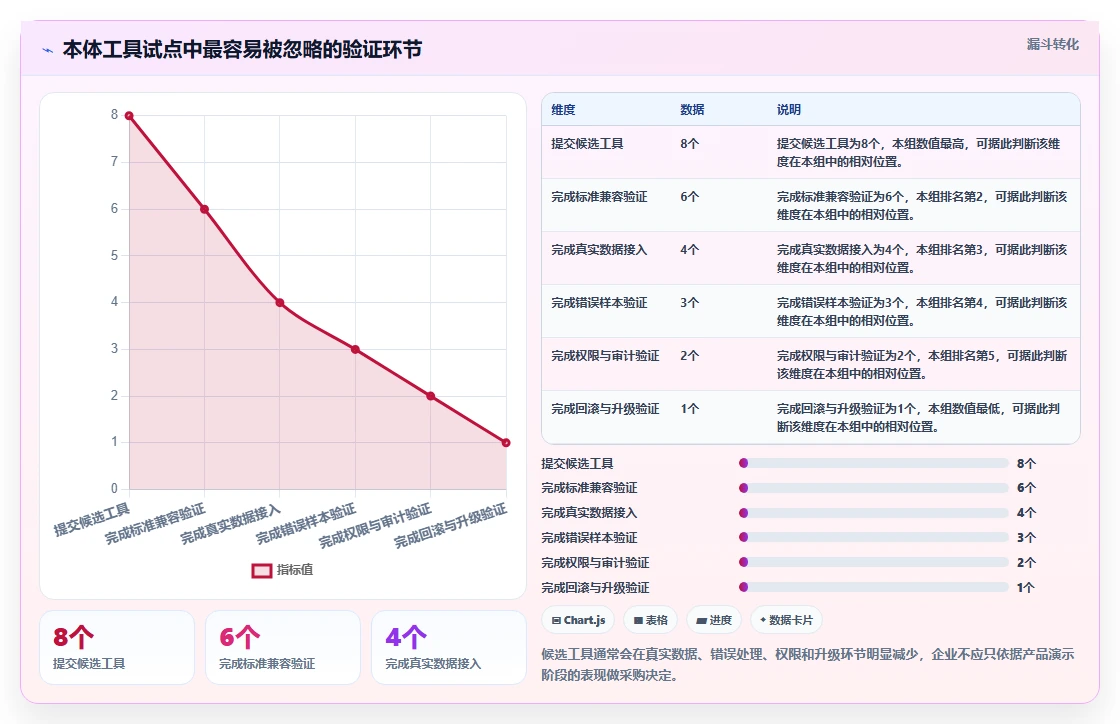Click the 漏斗转化 label in header

1052,44
